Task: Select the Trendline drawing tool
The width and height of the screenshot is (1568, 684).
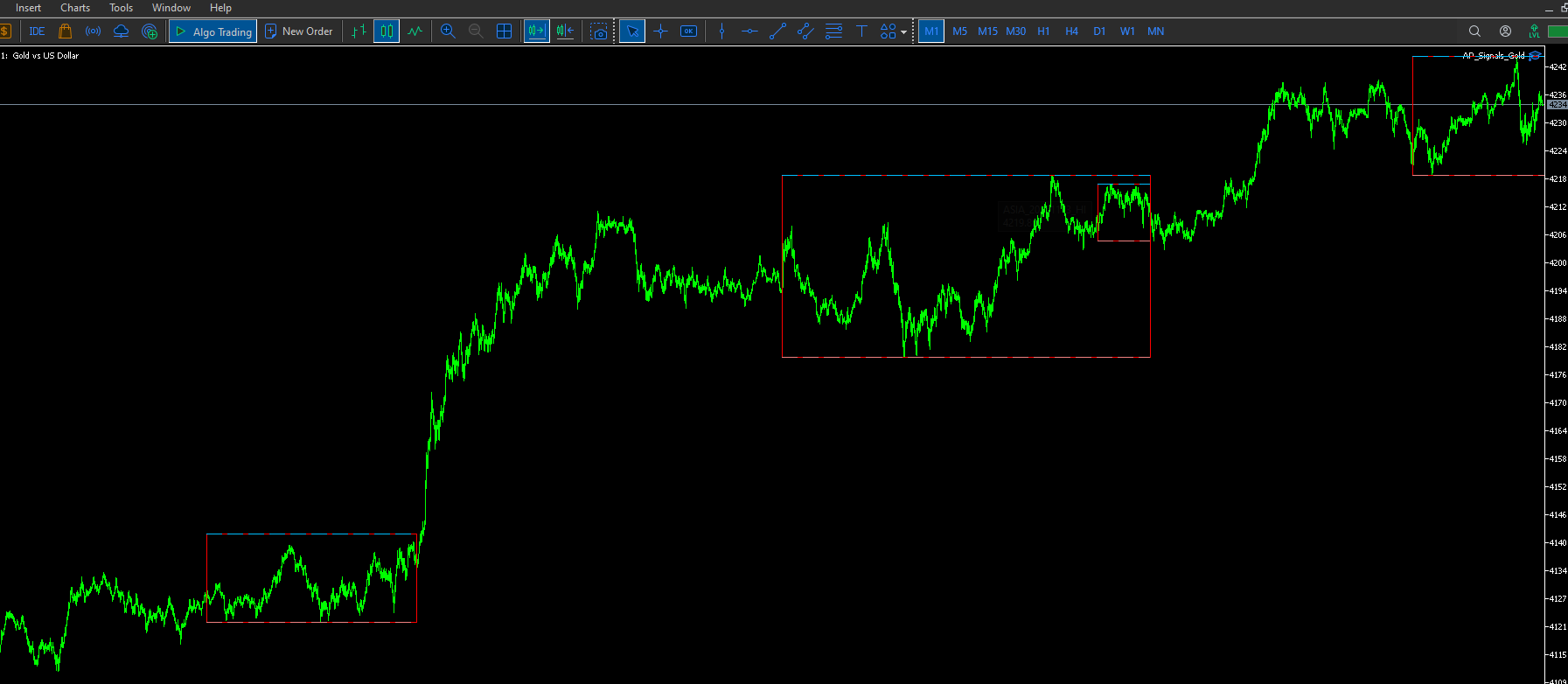Action: click(x=777, y=31)
